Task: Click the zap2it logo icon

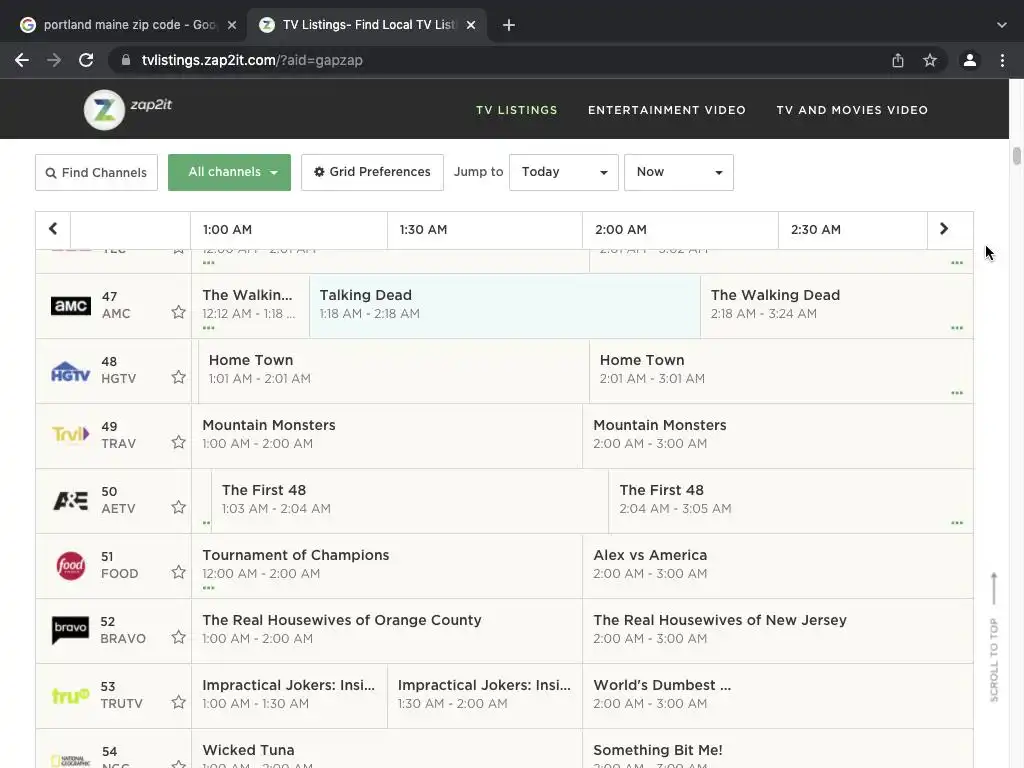Action: coord(104,110)
